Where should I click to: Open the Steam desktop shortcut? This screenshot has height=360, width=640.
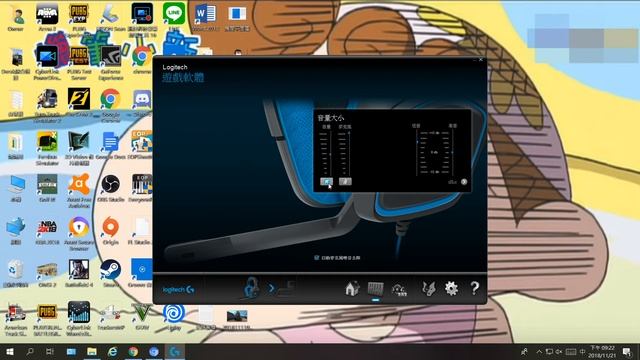pyautogui.click(x=111, y=273)
